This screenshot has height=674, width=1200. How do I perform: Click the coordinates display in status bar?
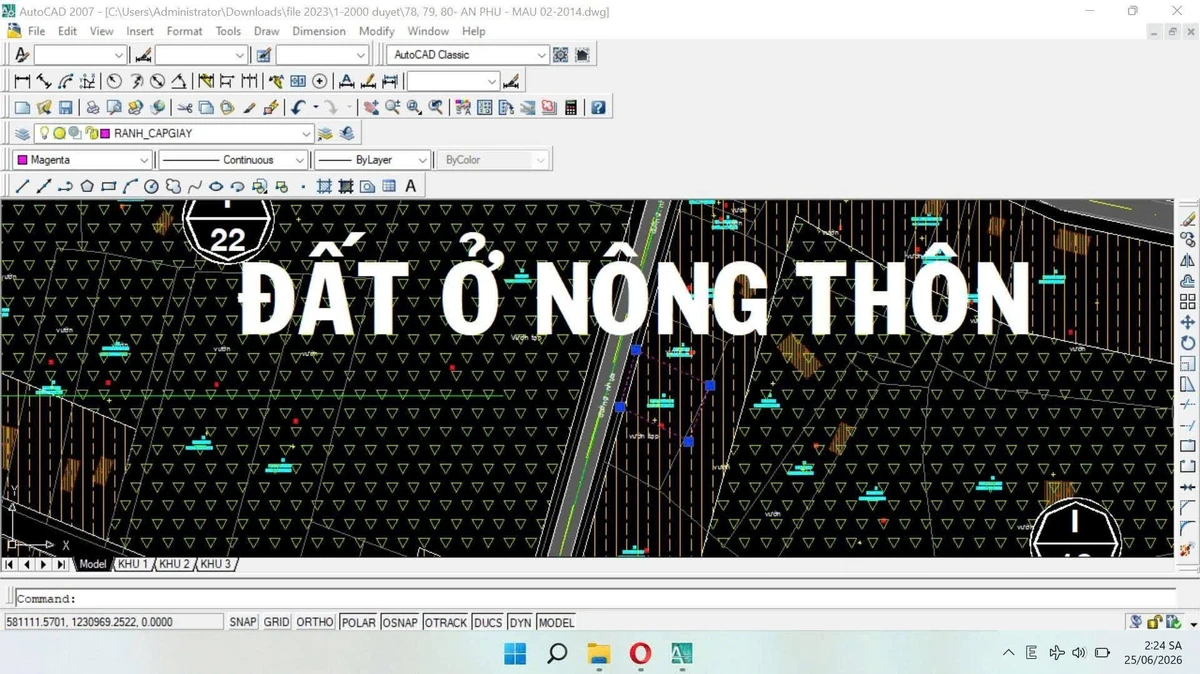113,622
